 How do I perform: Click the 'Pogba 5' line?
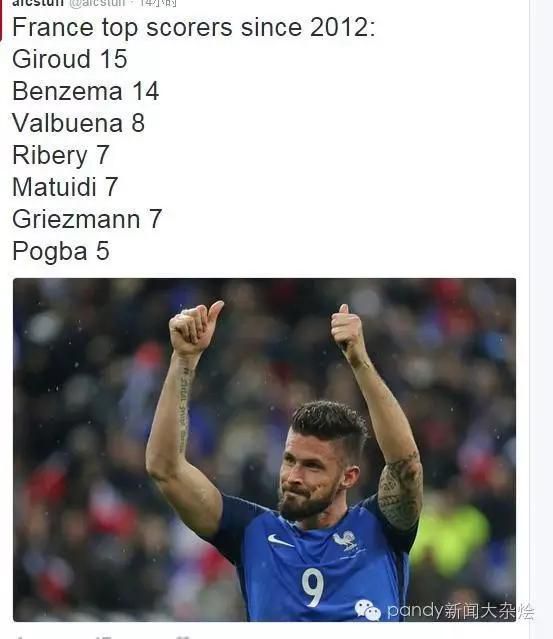point(61,251)
